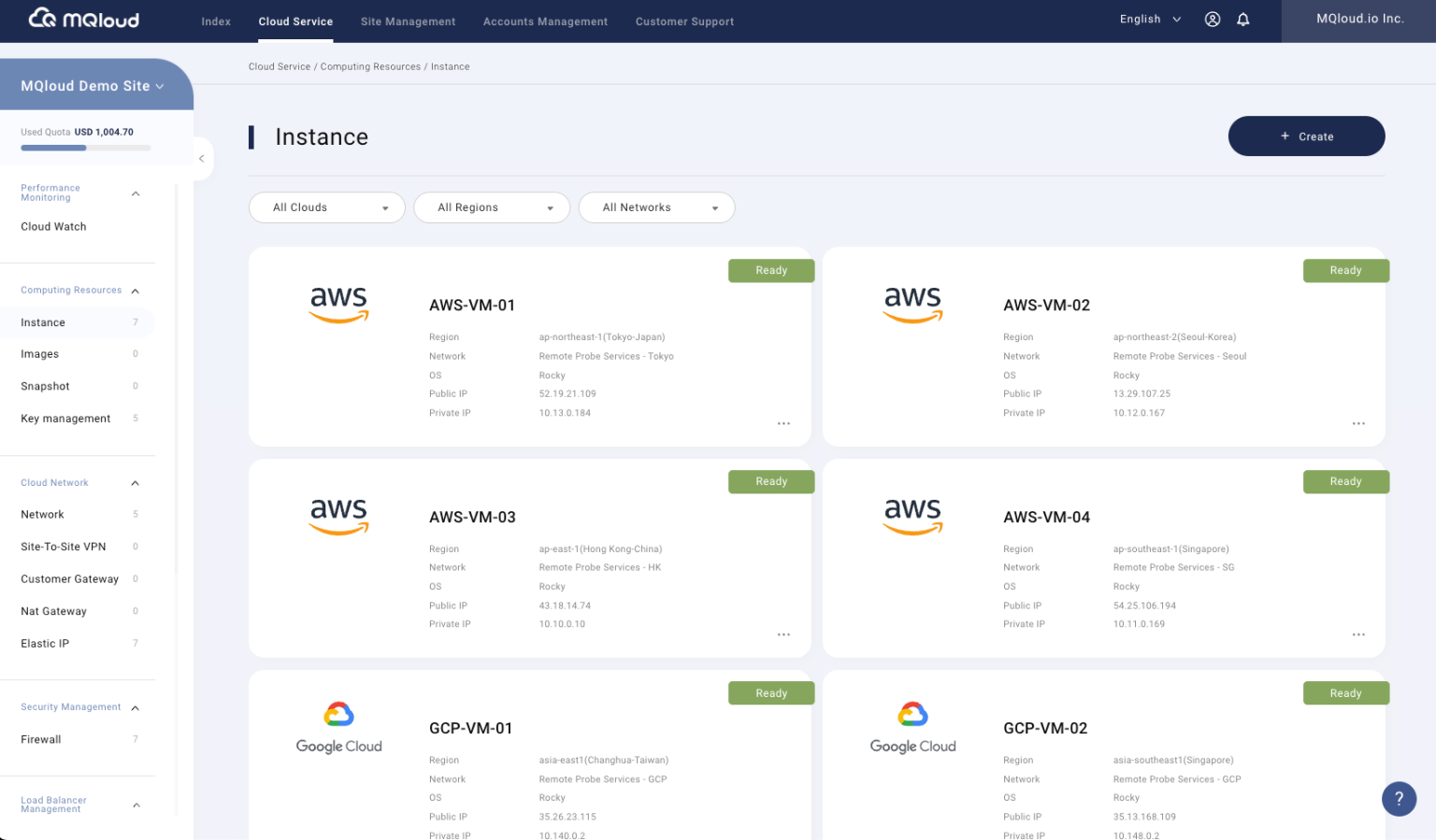Toggle the Ready status badge on AWS-VM-01
This screenshot has height=840, width=1436.
pos(771,270)
